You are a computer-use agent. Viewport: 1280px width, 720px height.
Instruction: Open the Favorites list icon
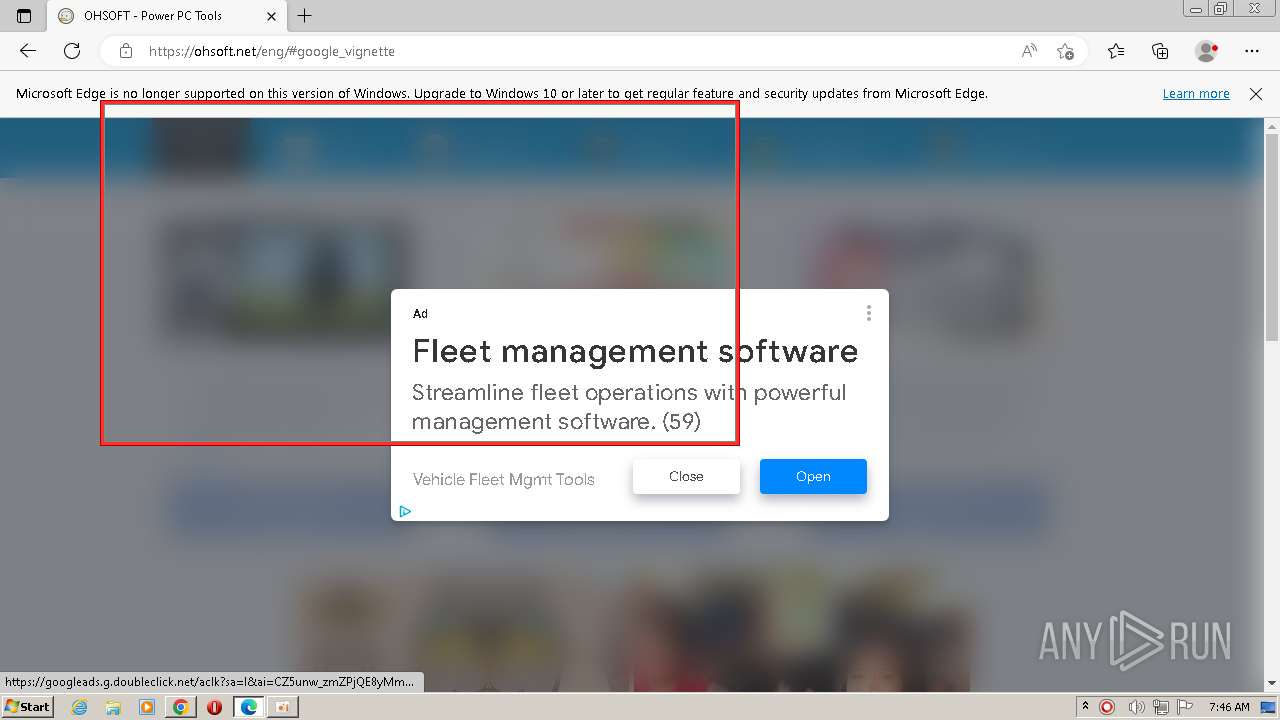click(x=1116, y=51)
